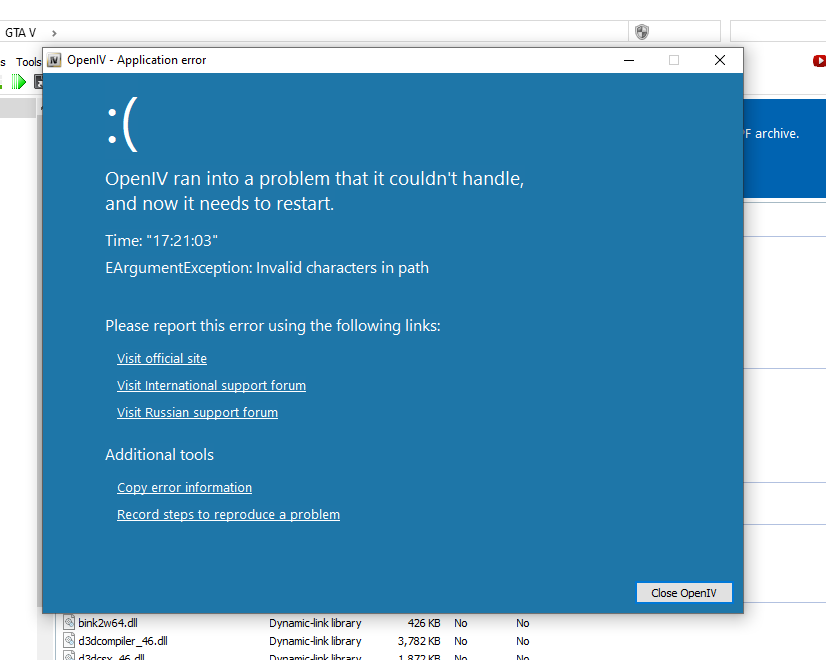Click the bink2w64.dll file icon
This screenshot has width=826, height=660.
[69, 623]
